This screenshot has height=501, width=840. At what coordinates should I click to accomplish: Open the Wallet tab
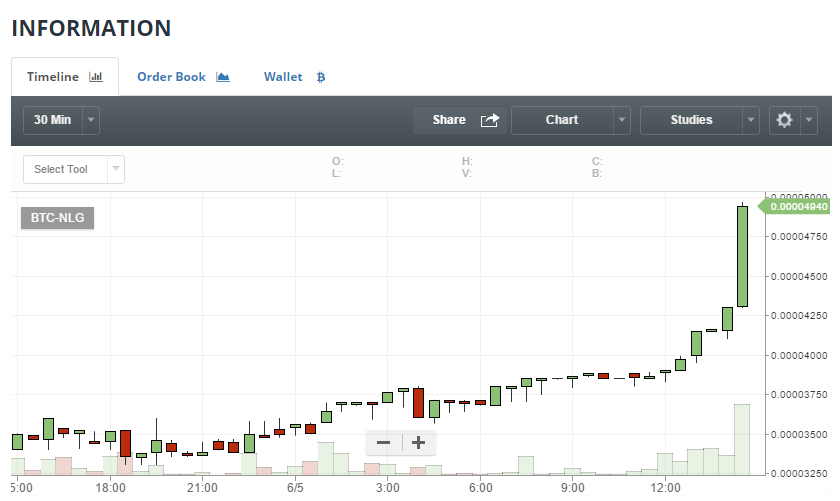[294, 77]
